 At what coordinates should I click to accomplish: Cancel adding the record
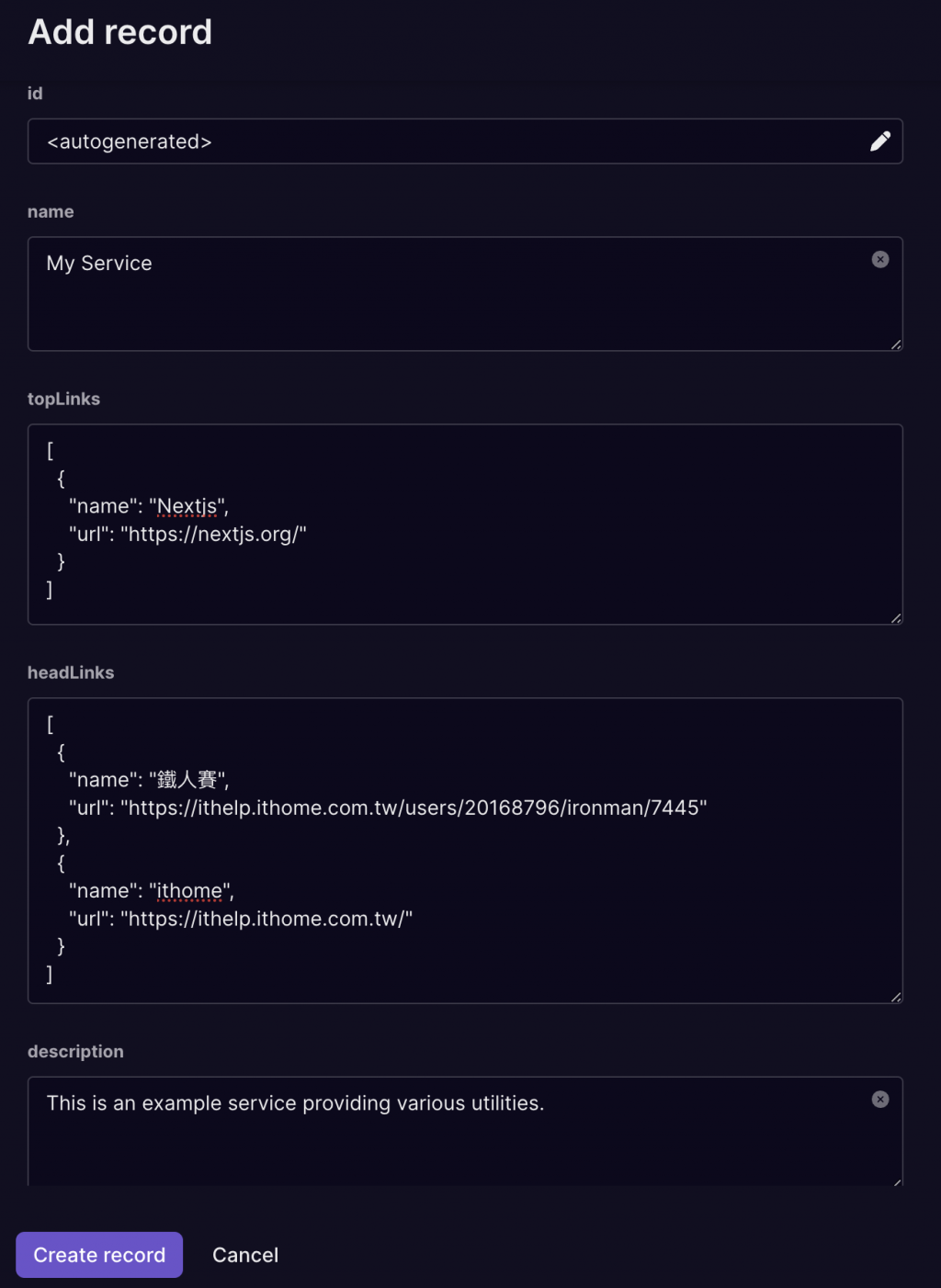[245, 1255]
